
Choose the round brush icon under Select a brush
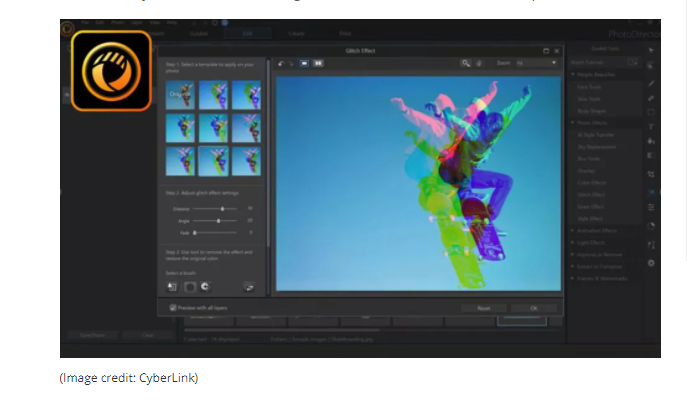(x=189, y=286)
